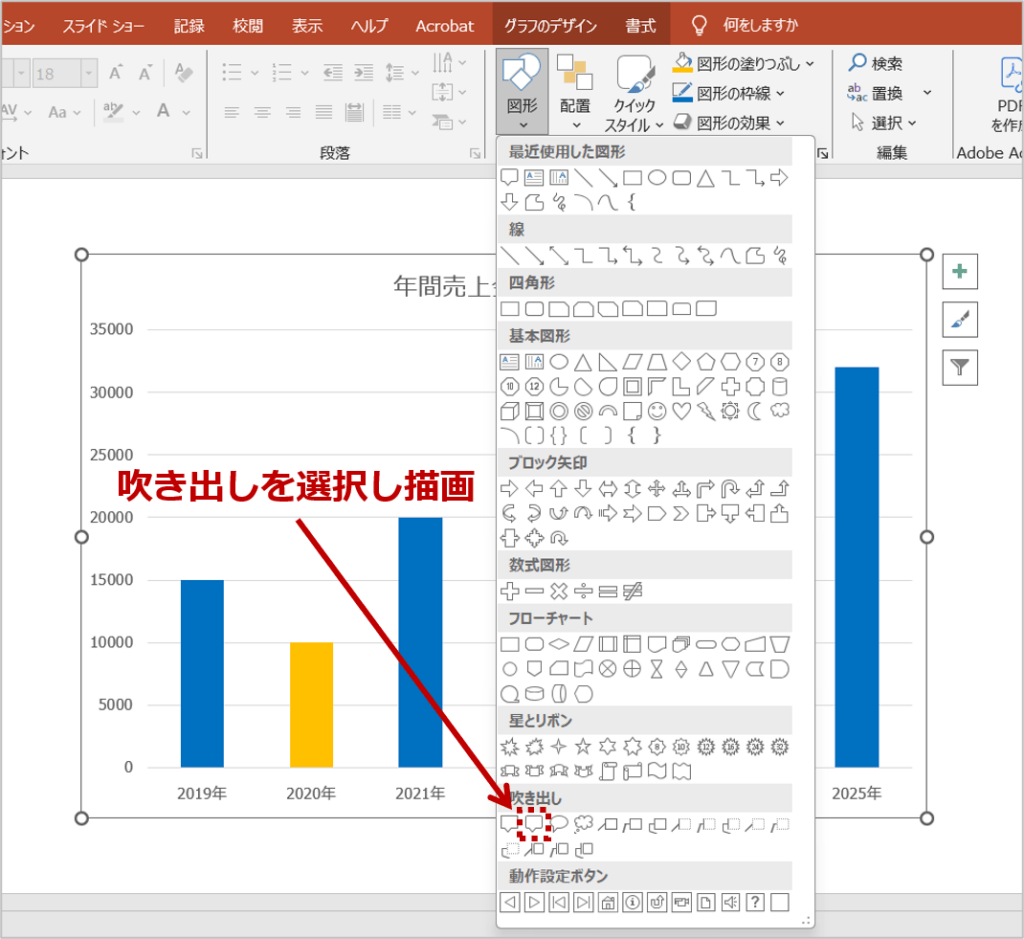Increase font size with the larger A
The height and width of the screenshot is (939, 1024).
coord(116,73)
